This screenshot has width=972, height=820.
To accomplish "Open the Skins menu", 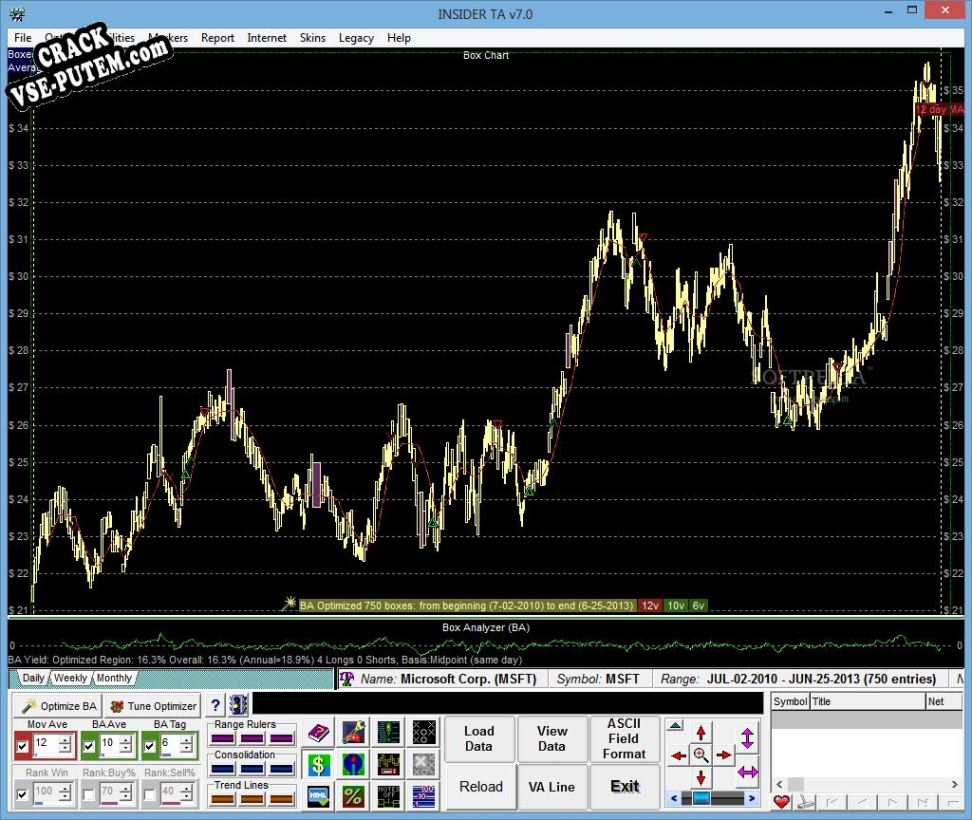I will [312, 38].
